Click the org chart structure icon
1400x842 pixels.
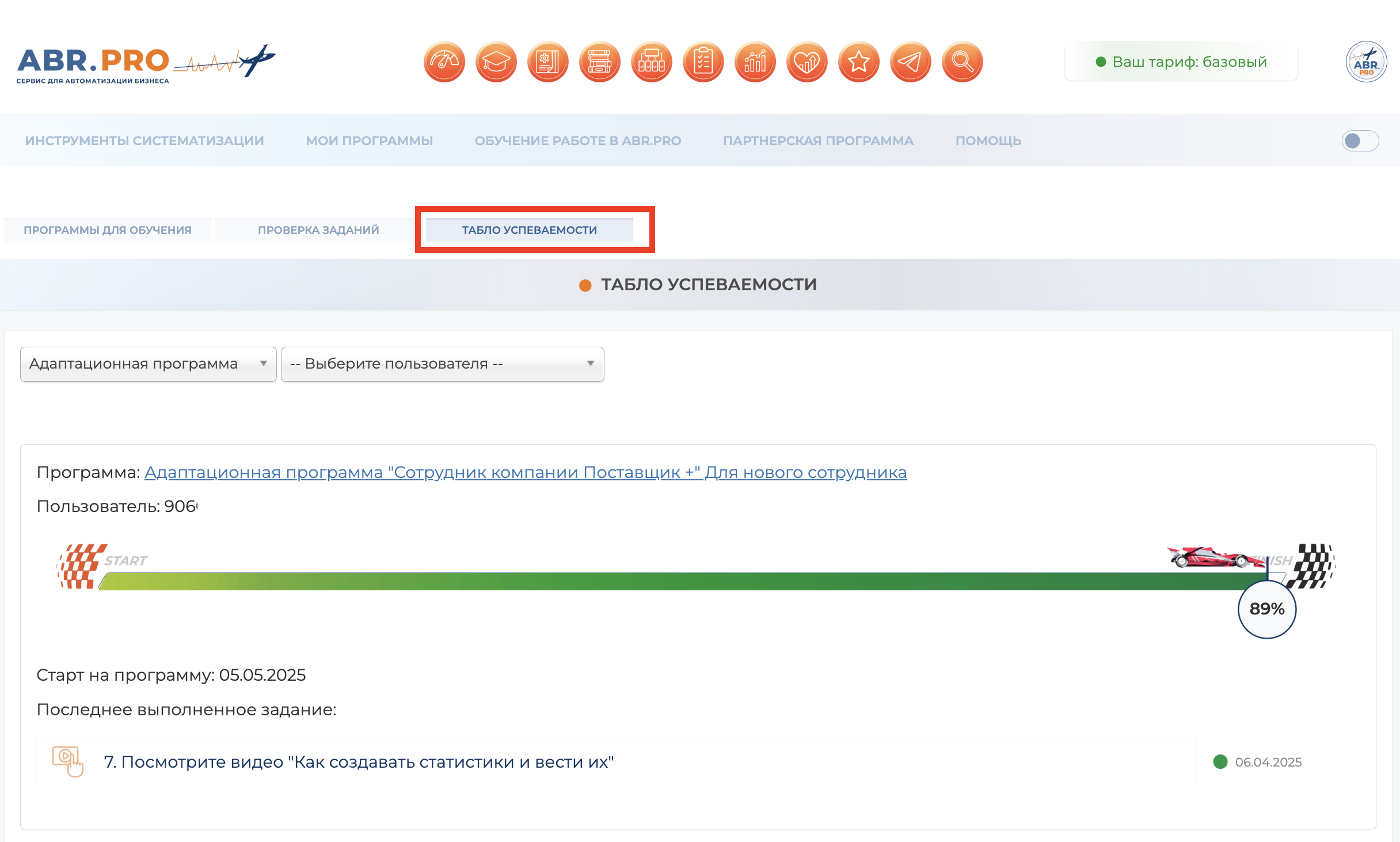coord(651,62)
